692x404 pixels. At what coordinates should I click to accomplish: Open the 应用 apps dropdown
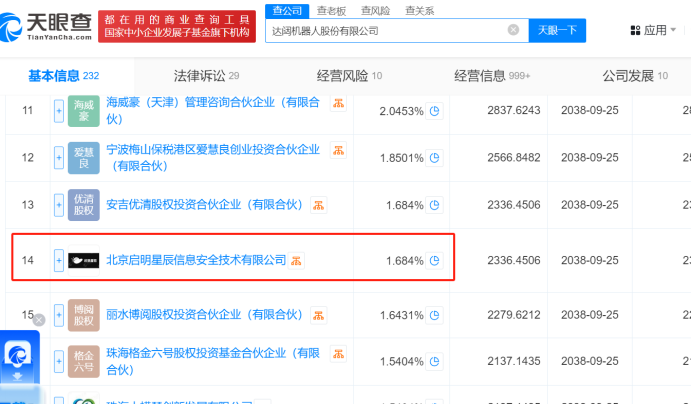653,30
